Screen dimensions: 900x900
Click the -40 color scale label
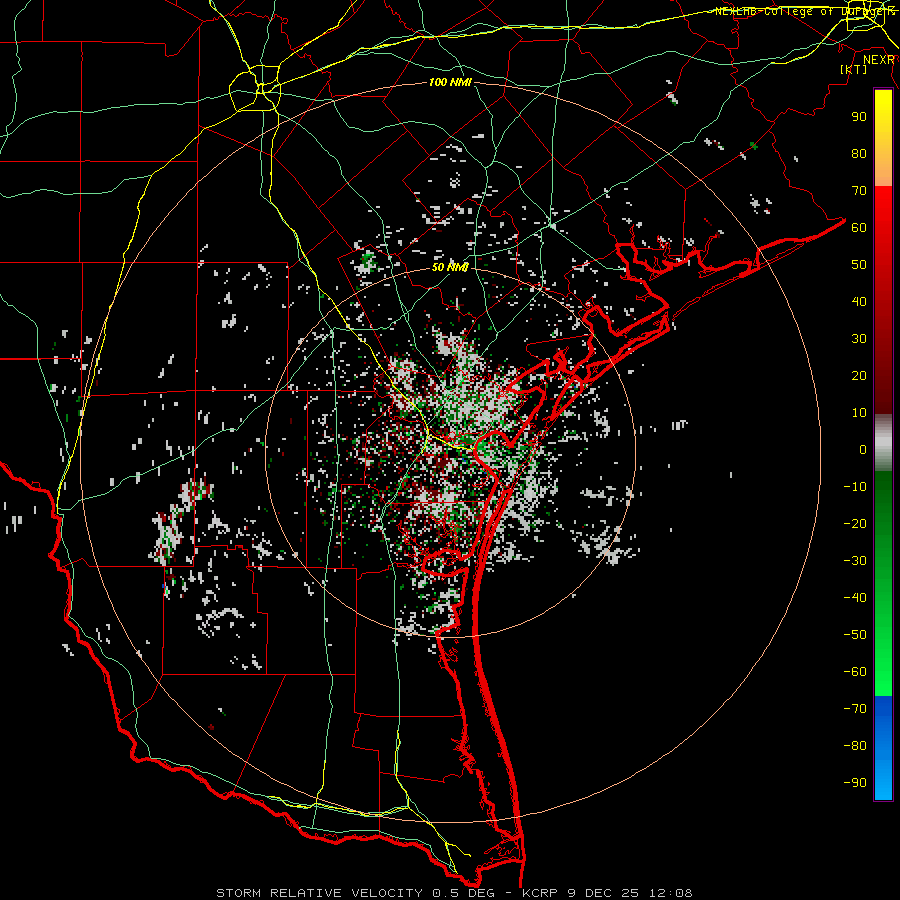coord(855,598)
